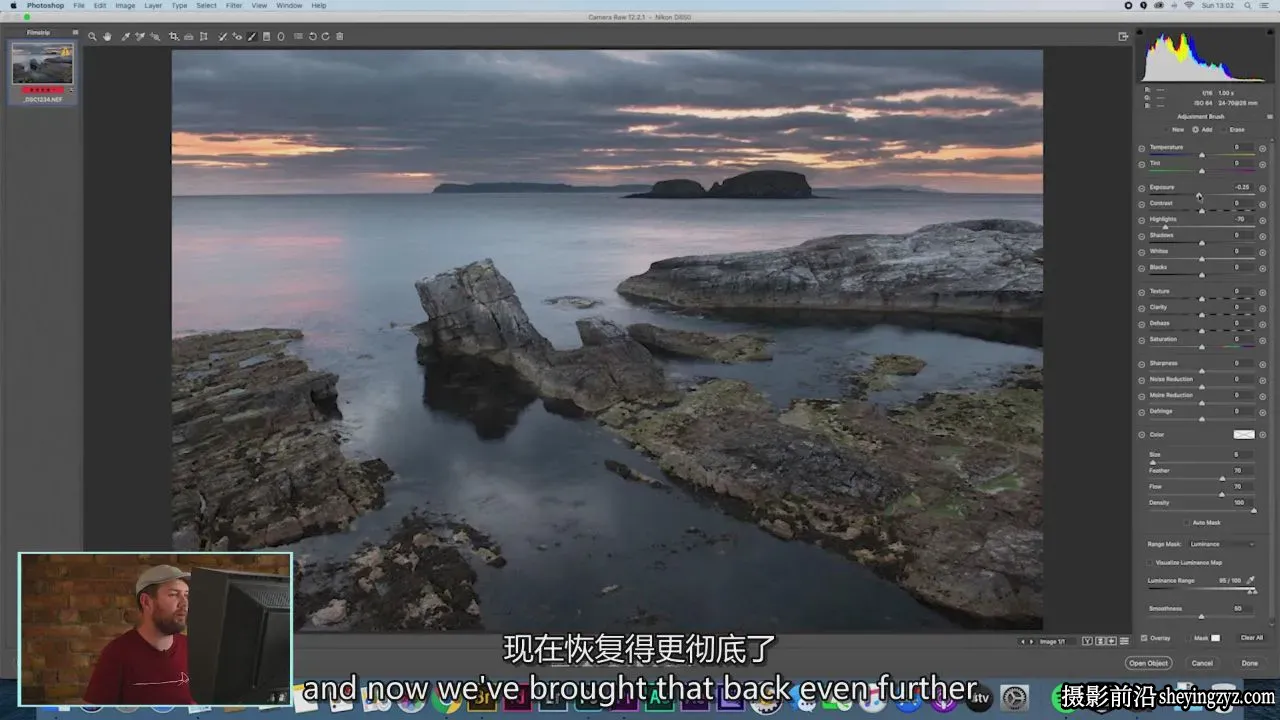This screenshot has height=720, width=1280.
Task: Open the Preferences dialog icon
Action: pos(298,36)
